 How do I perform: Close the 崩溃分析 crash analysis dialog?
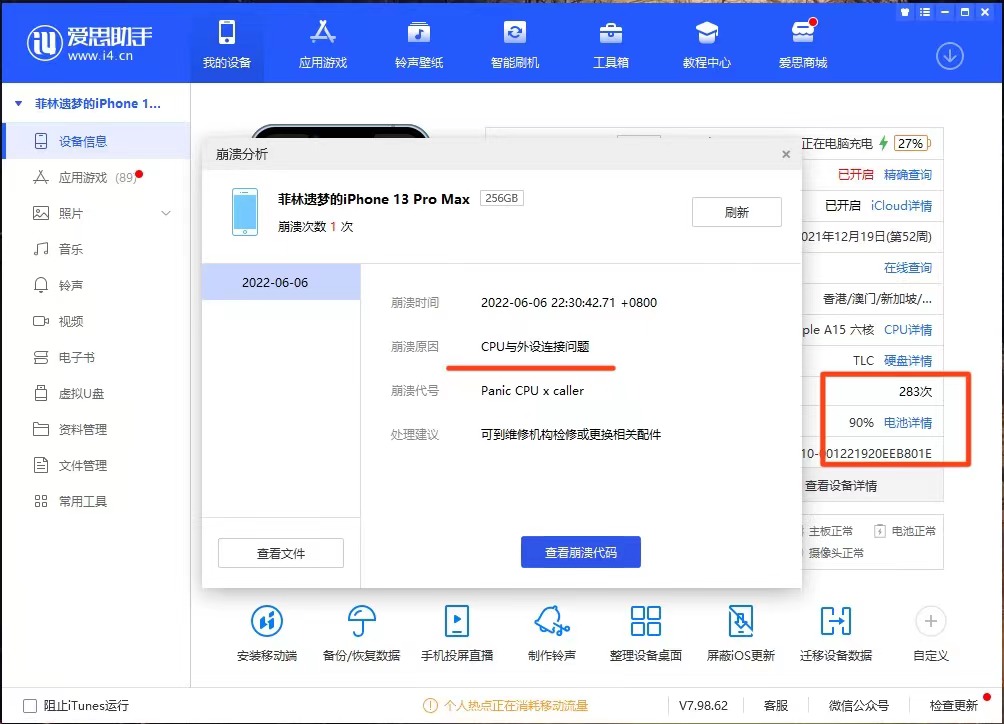[x=786, y=154]
